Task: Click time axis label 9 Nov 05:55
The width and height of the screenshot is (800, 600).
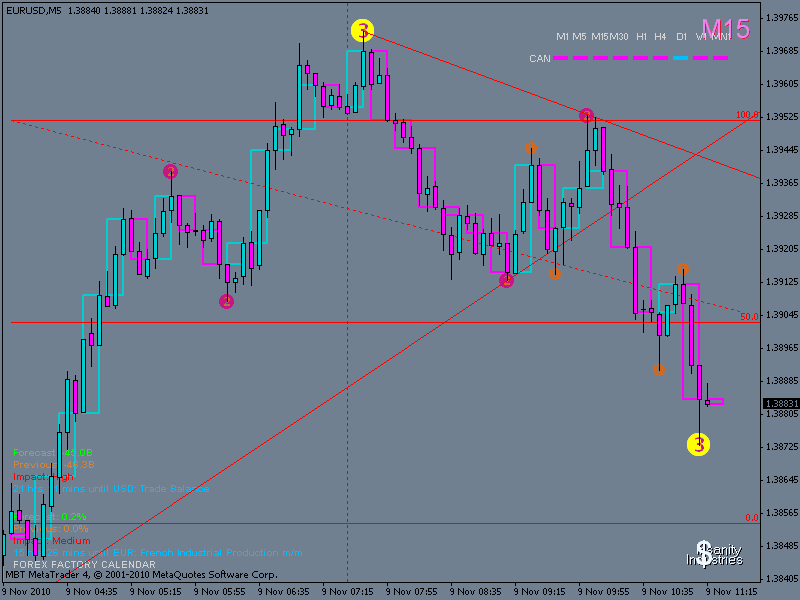Action: click(x=219, y=592)
